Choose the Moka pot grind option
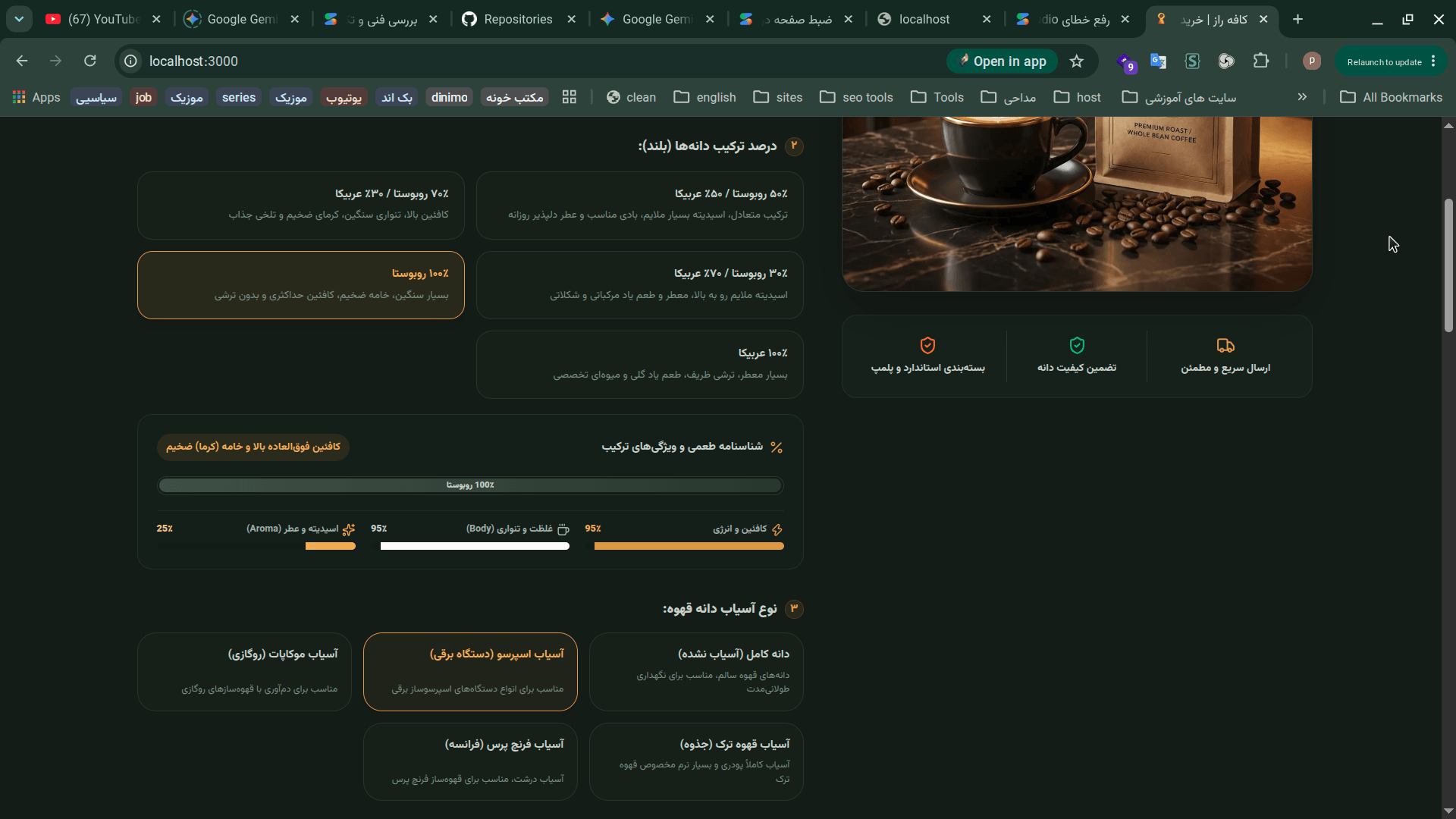This screenshot has width=1456, height=819. [x=244, y=672]
